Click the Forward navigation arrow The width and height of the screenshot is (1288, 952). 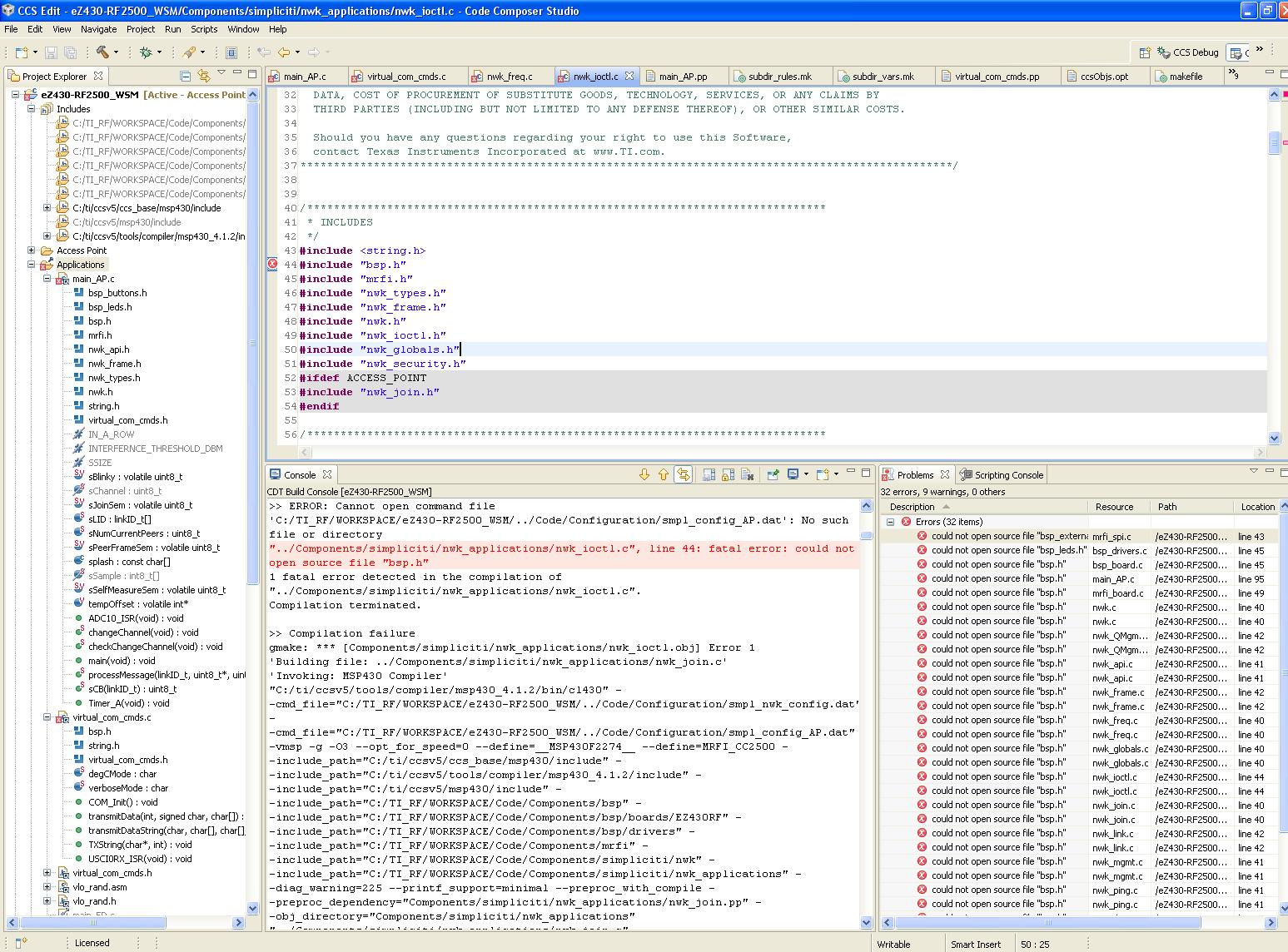(x=313, y=52)
